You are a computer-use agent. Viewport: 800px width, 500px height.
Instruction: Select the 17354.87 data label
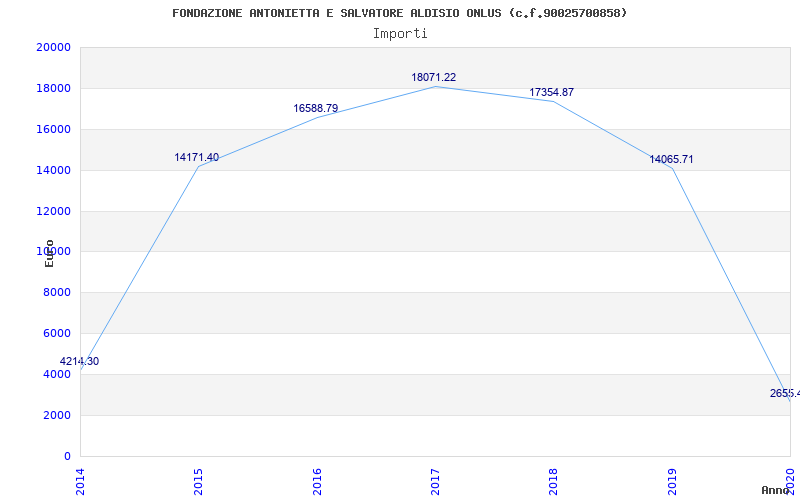click(552, 92)
